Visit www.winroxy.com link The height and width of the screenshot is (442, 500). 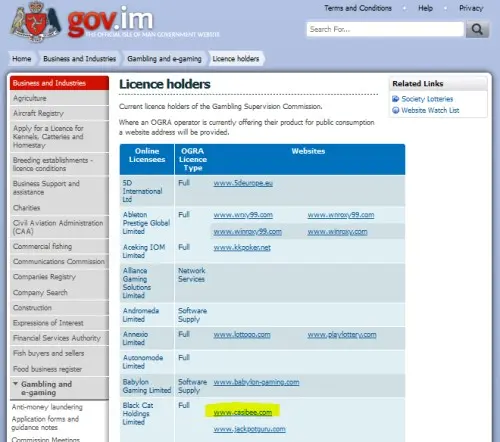(x=337, y=232)
